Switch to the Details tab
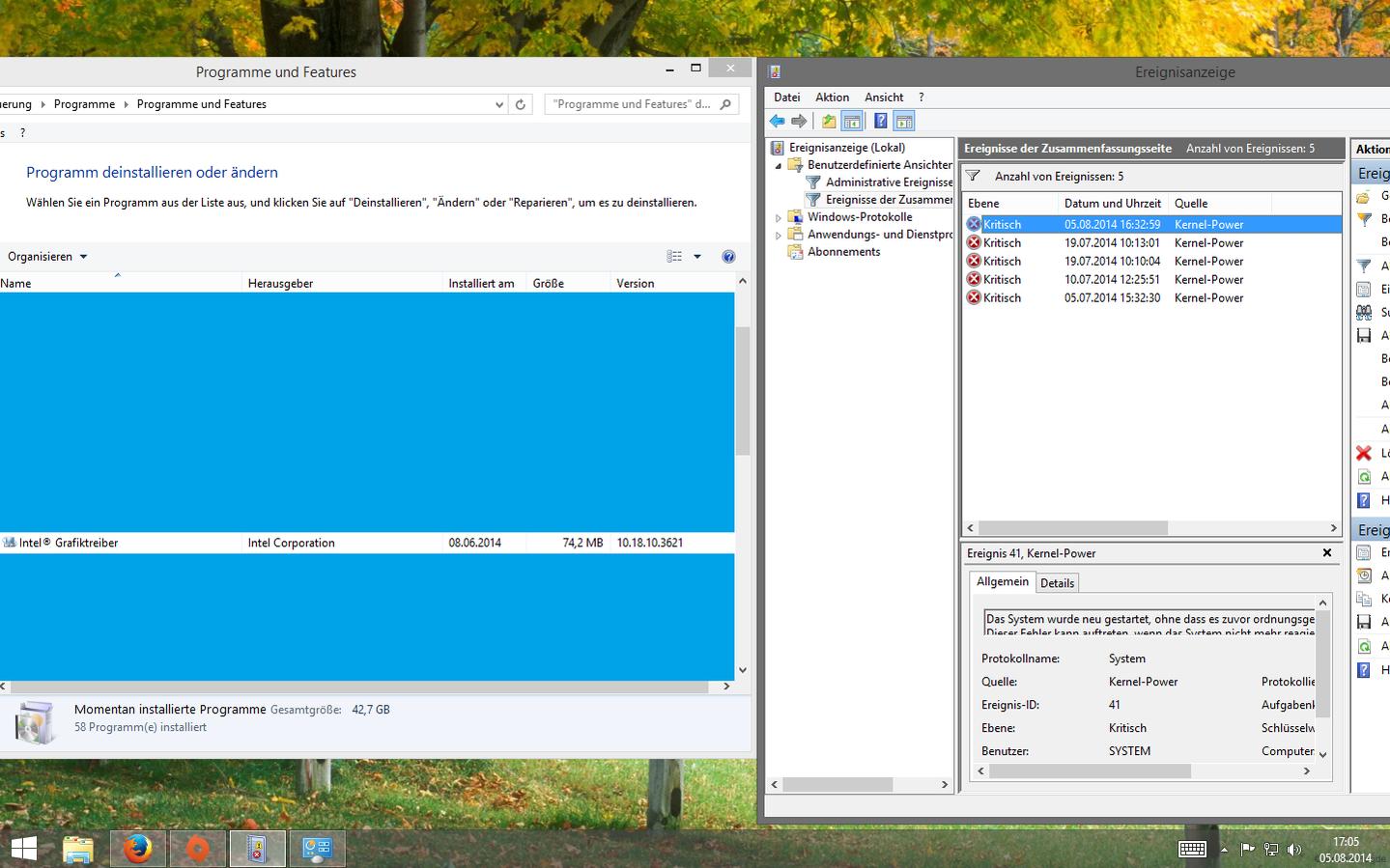The image size is (1390, 868). (1057, 583)
